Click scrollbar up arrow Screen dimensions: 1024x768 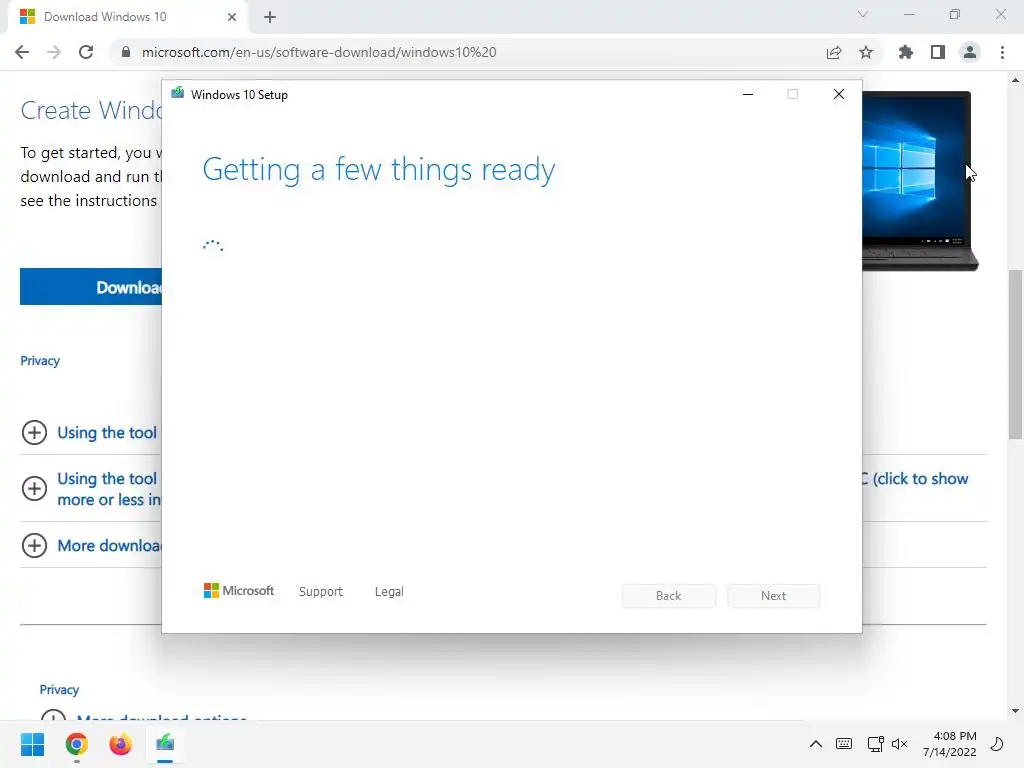pyautogui.click(x=1015, y=80)
